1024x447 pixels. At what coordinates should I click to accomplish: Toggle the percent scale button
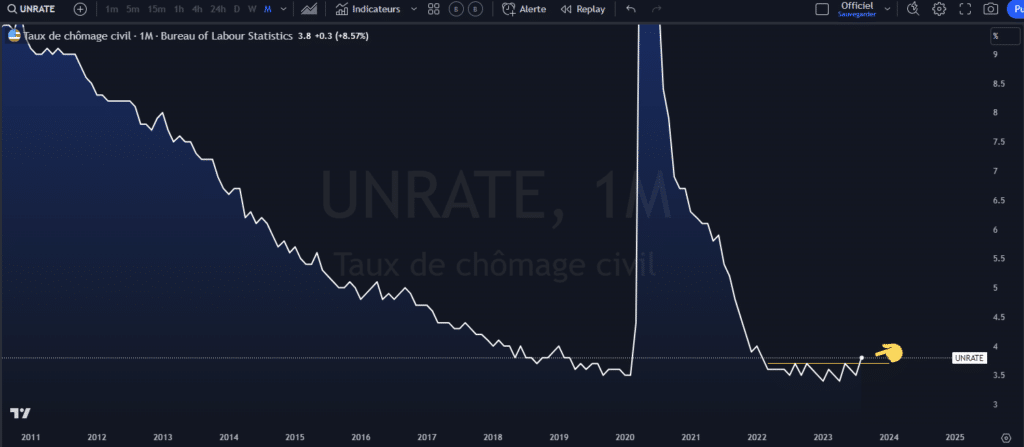pos(995,36)
